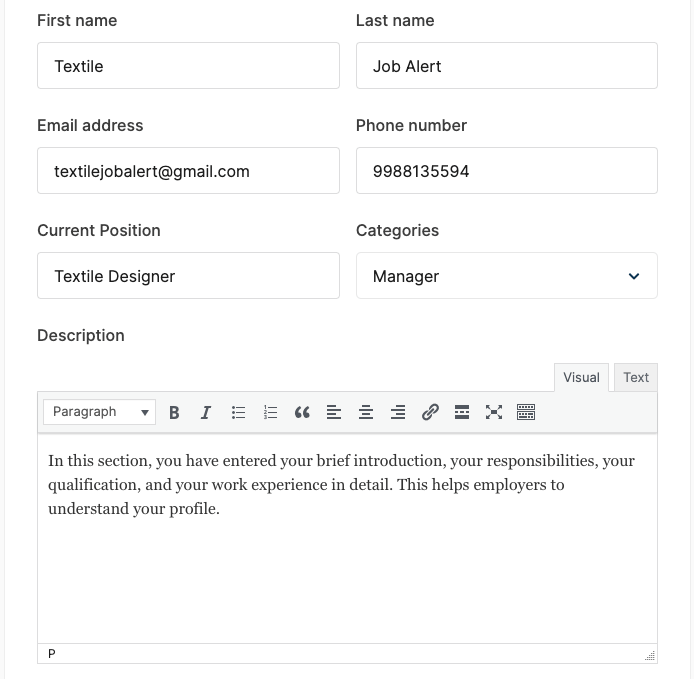
Task: Click the P element path indicator
Action: coord(52,654)
